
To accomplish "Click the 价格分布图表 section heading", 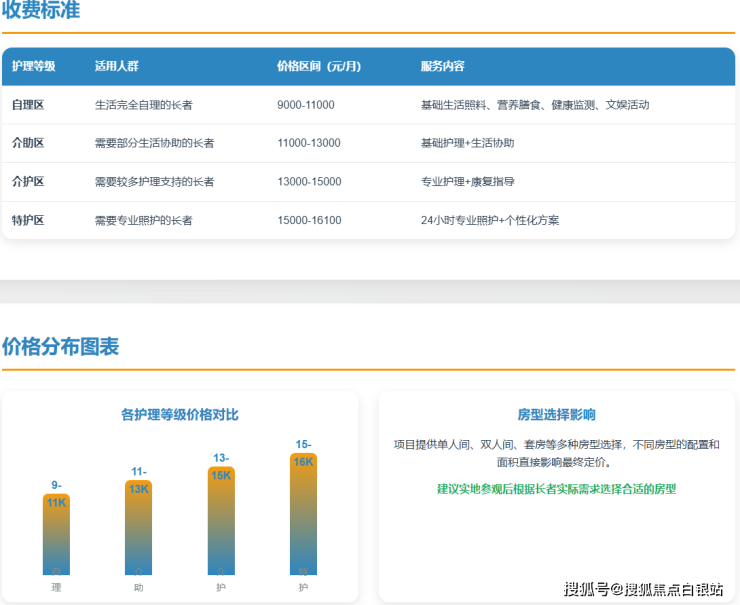I will 60,347.
